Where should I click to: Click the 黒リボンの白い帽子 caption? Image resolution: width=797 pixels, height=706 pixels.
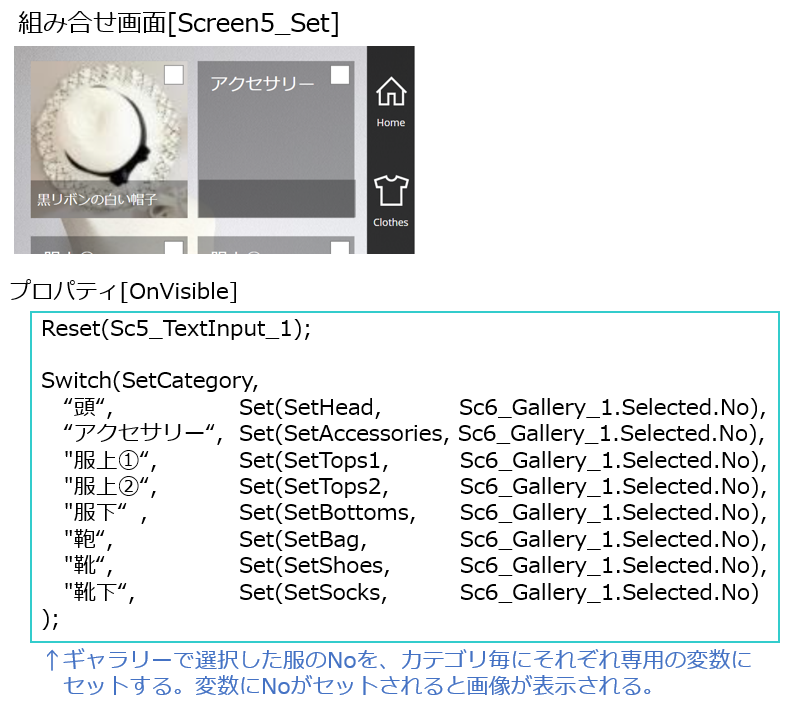pyautogui.click(x=97, y=199)
